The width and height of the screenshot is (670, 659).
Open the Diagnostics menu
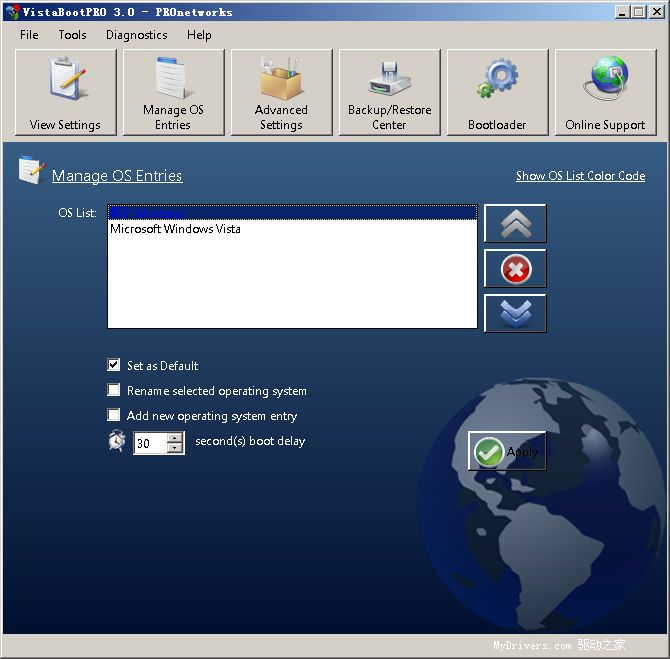137,35
